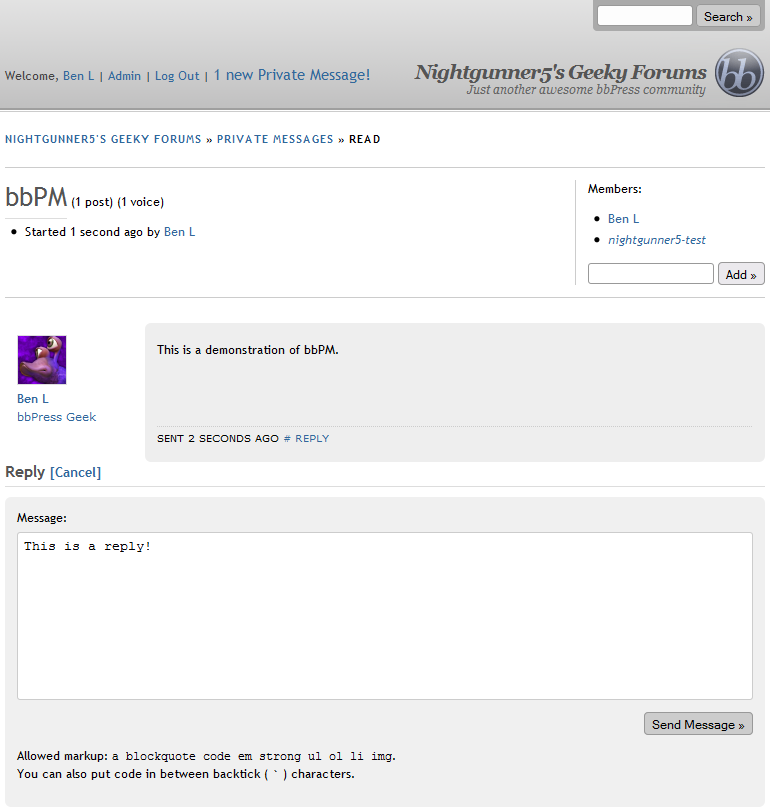The width and height of the screenshot is (770, 812).
Task: Cancel the reply form
Action: click(x=76, y=473)
